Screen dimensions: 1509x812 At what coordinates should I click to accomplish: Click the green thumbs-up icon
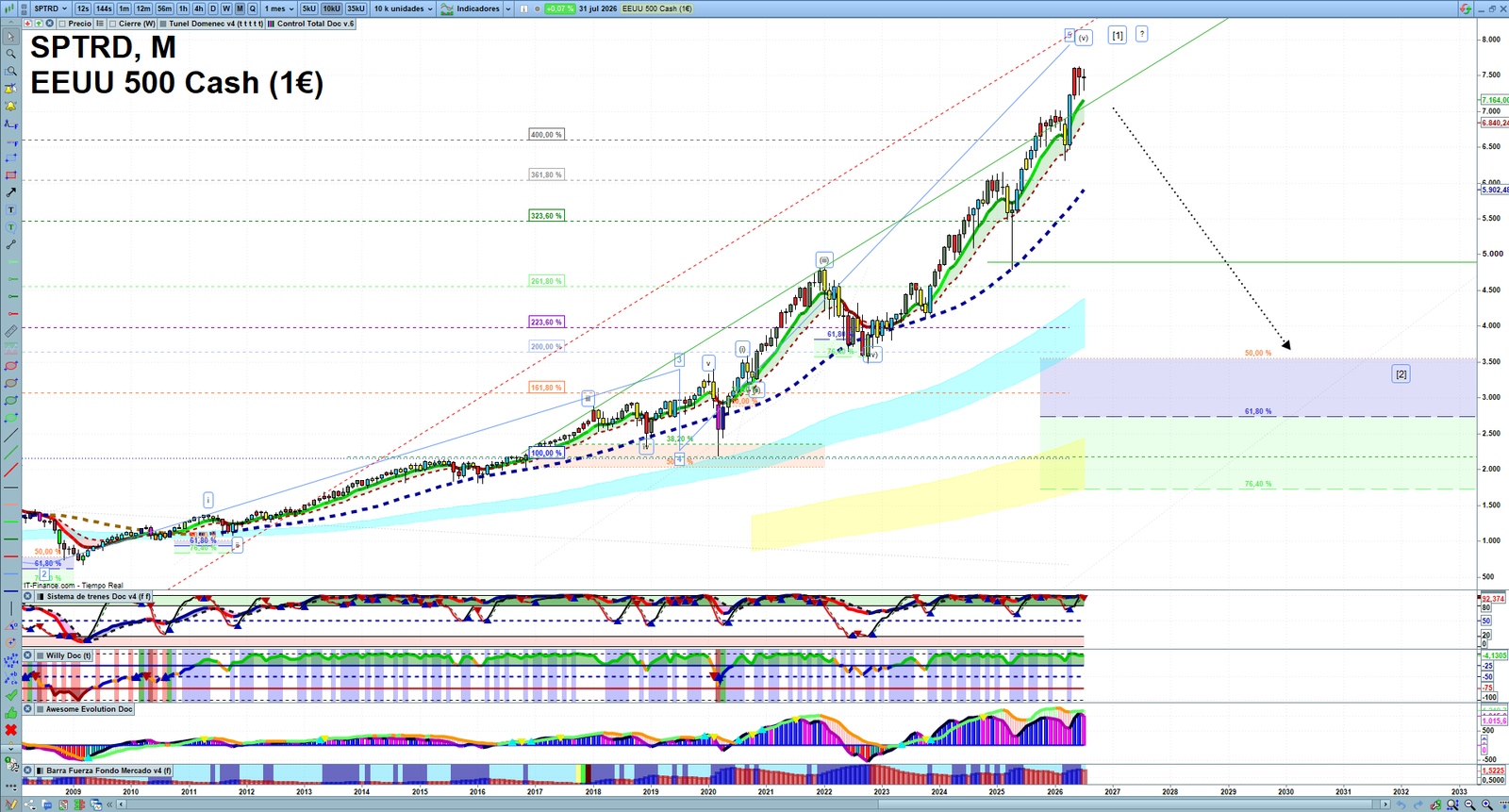click(x=11, y=713)
